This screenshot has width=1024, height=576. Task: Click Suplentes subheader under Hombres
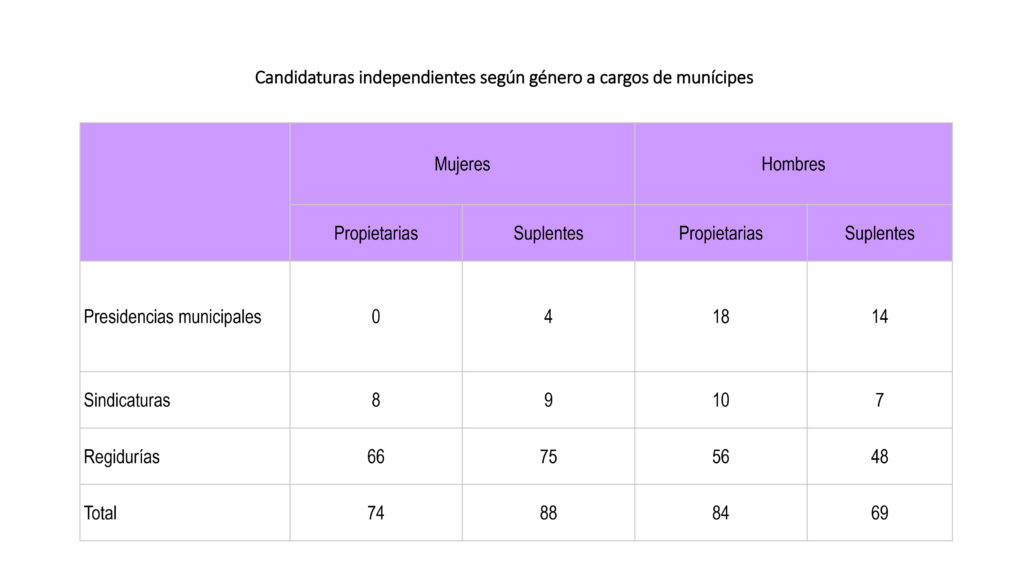click(x=879, y=233)
